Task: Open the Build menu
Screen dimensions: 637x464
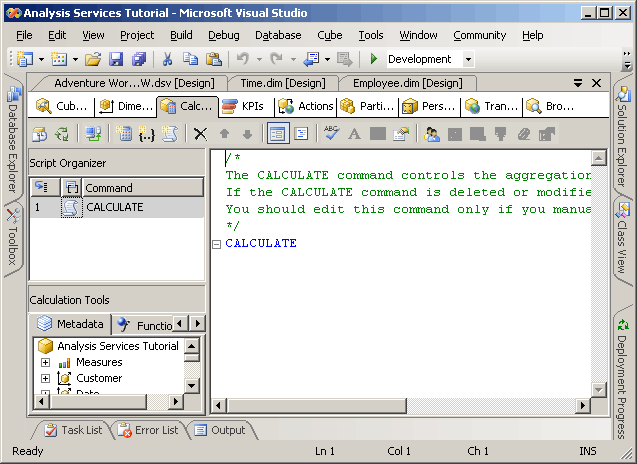Action: pyautogui.click(x=181, y=35)
